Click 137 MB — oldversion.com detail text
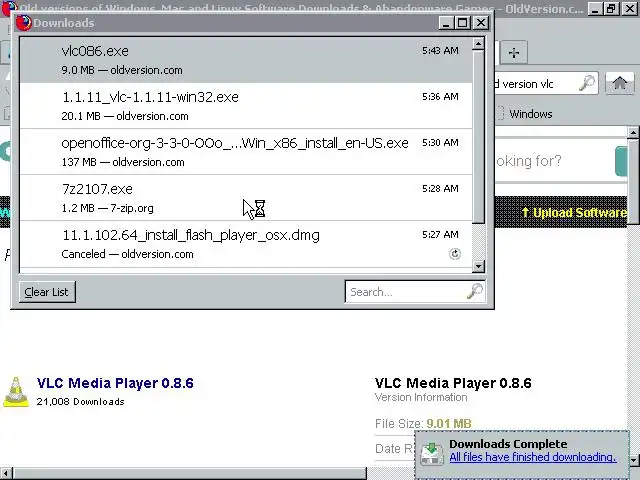 pos(123,162)
